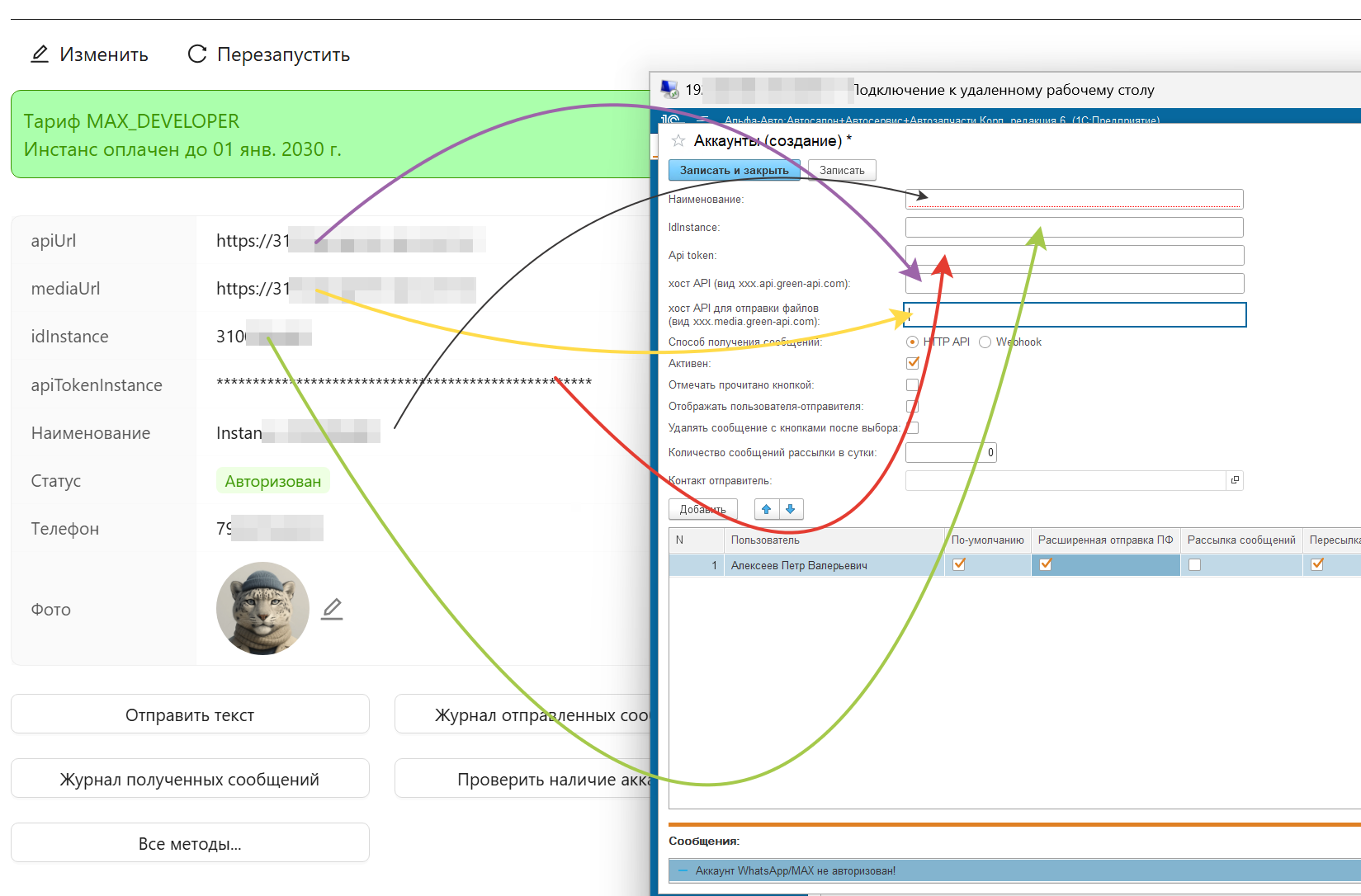Add the Аккаунты form to favorites with the star
Viewport: 1361px width, 896px height.
[678, 141]
